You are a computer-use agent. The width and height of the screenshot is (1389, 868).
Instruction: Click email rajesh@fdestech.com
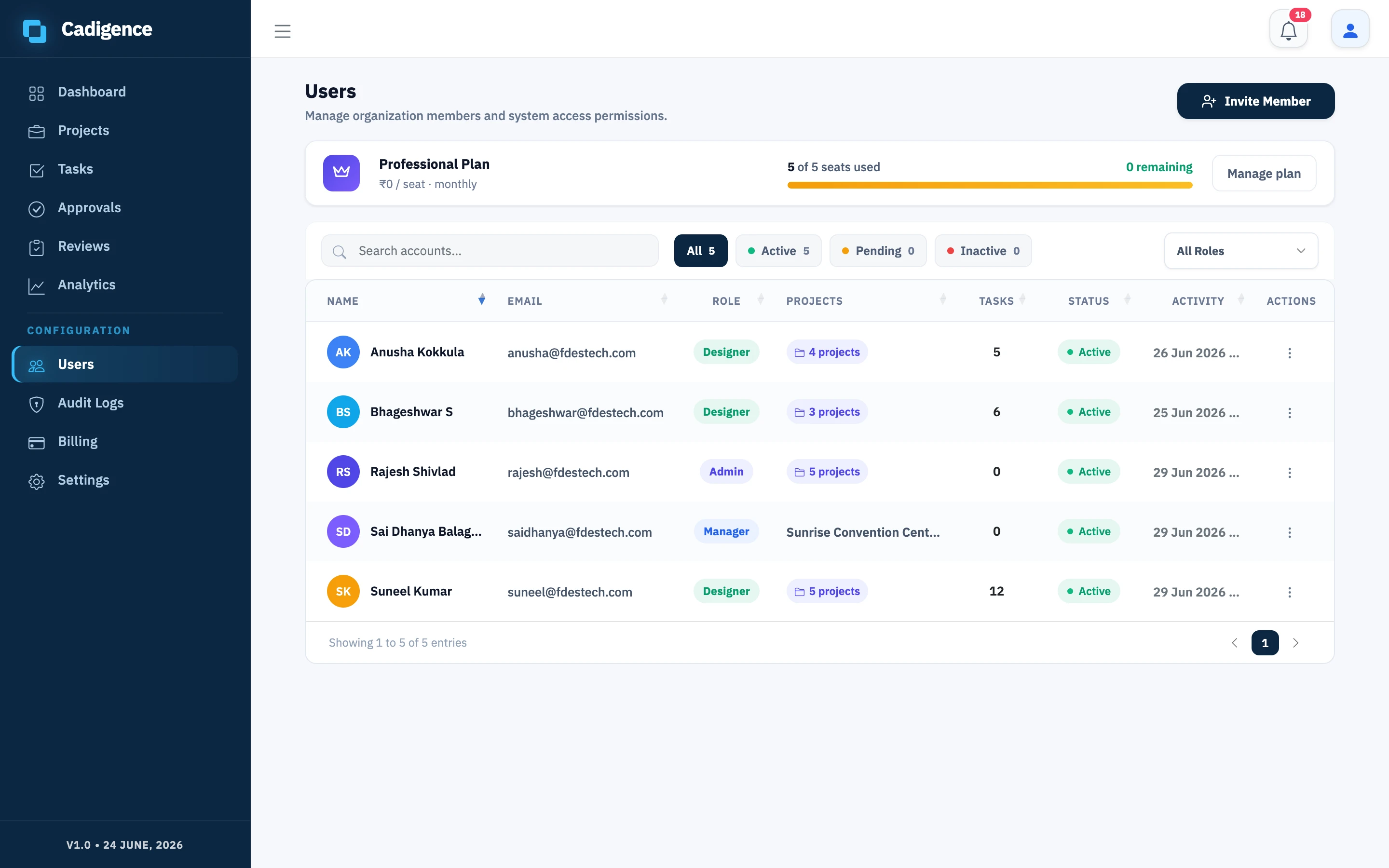point(568,473)
